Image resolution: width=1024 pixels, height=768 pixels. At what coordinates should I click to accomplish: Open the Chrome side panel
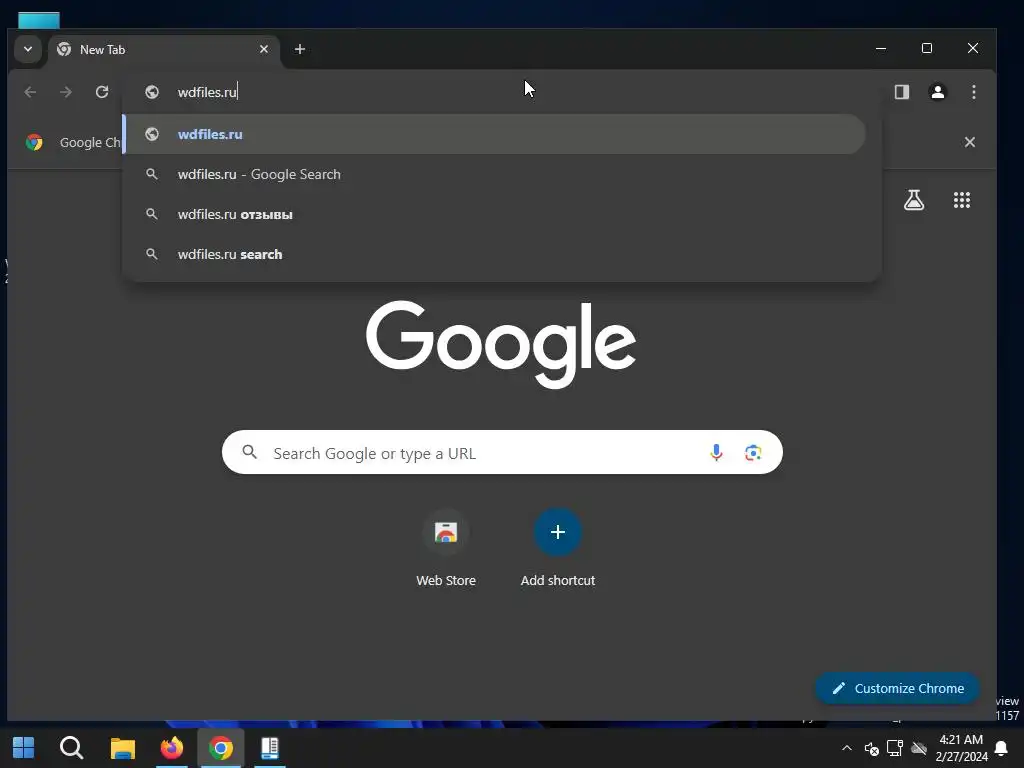click(x=902, y=92)
